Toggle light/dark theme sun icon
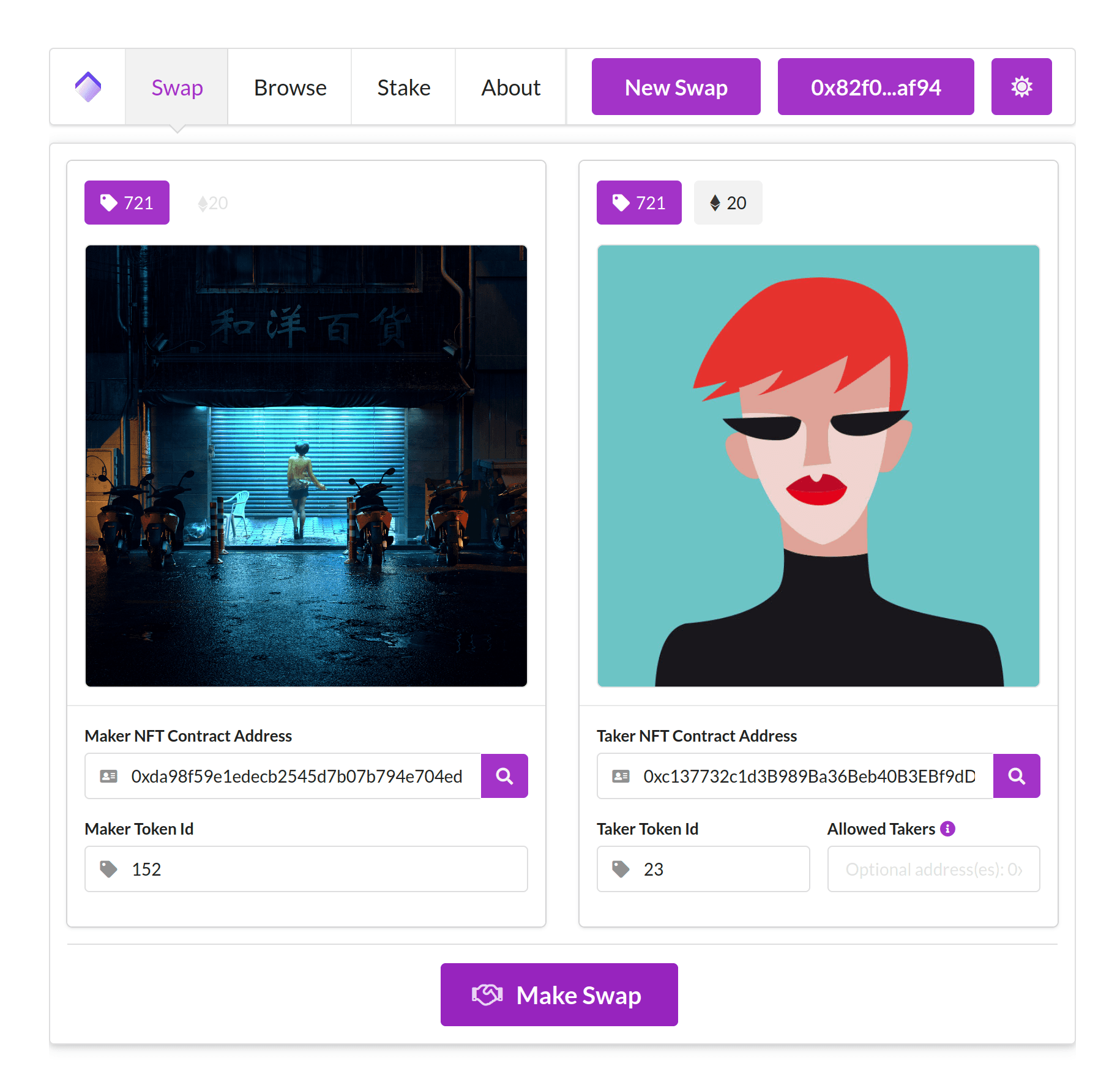This screenshot has width=1120, height=1088. point(1021,87)
